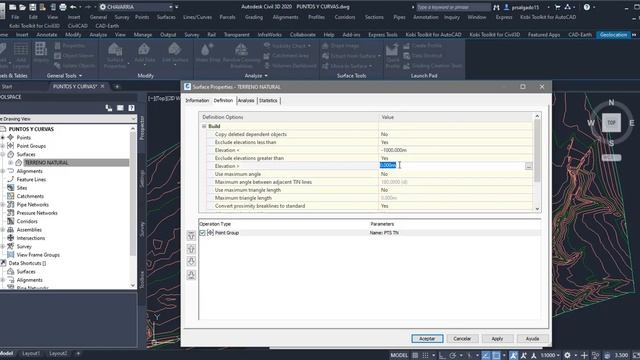Toggle the Point Group operation checkbox
Viewport: 640px width, 360px height.
pos(202,233)
